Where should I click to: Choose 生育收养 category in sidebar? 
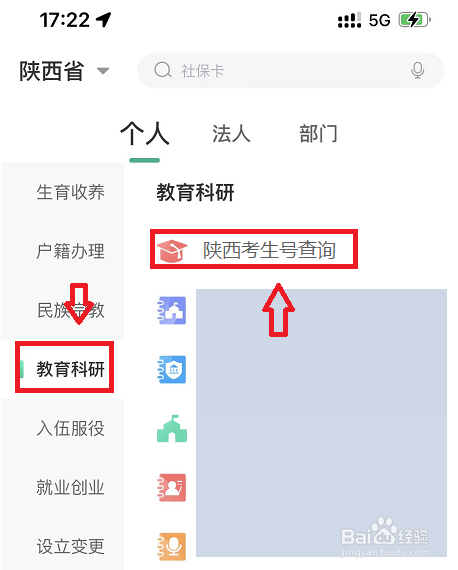click(x=70, y=192)
